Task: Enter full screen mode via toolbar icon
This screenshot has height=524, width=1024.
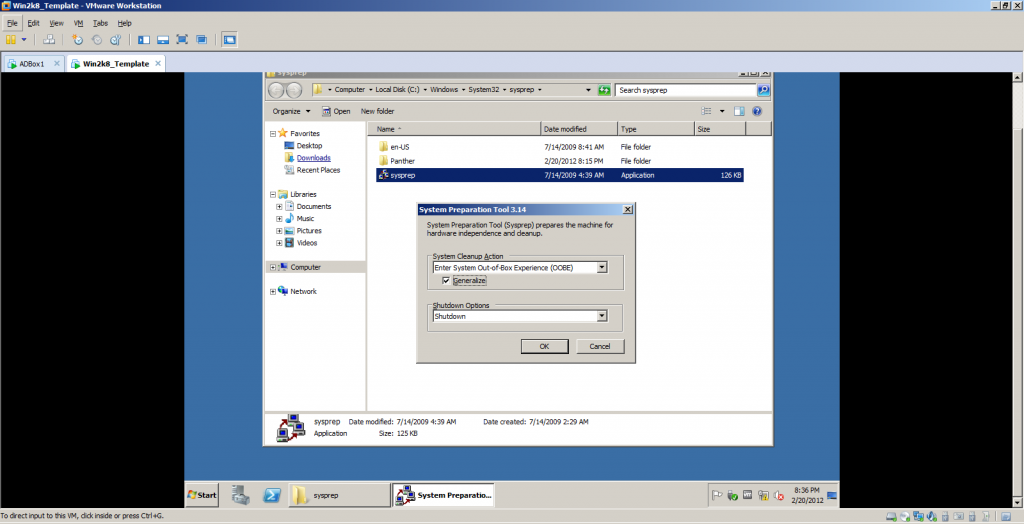Action: coord(182,40)
